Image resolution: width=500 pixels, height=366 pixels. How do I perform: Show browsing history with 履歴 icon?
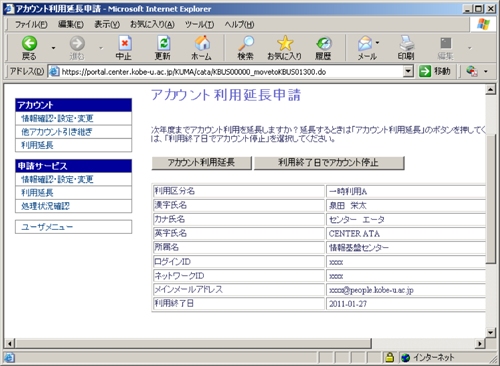click(x=324, y=44)
